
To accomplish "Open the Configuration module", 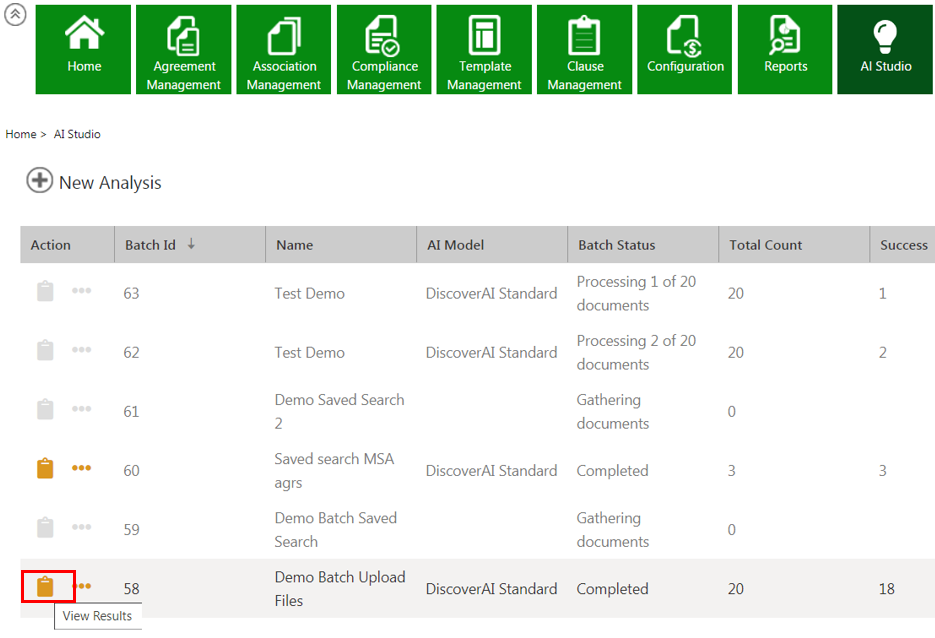I will [x=685, y=49].
